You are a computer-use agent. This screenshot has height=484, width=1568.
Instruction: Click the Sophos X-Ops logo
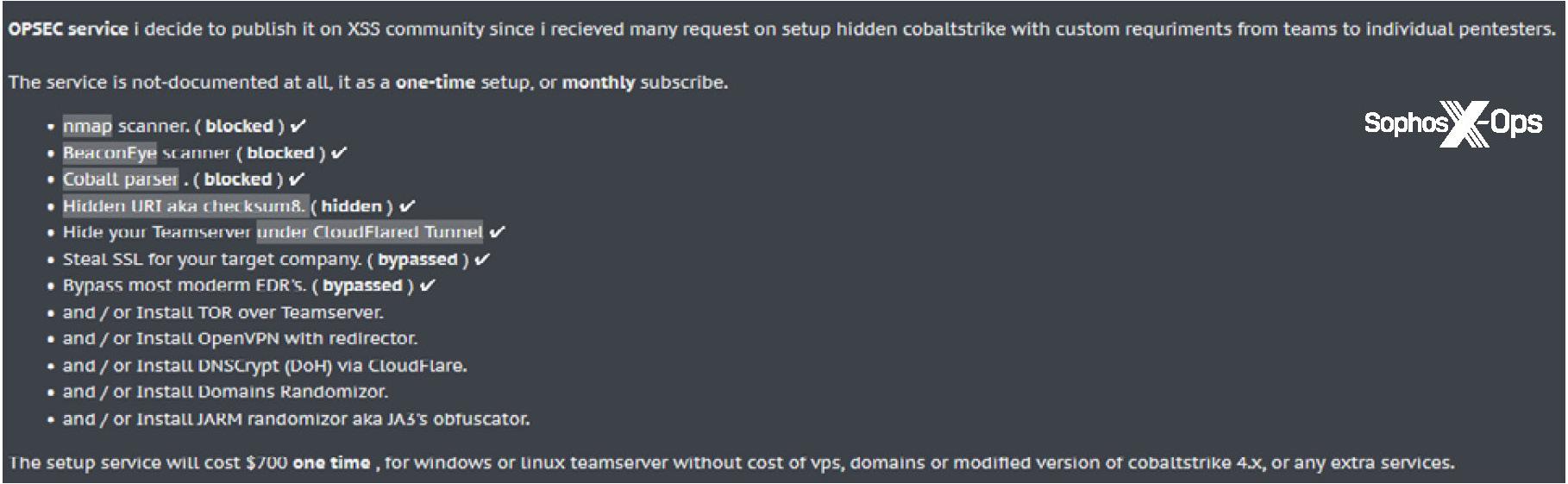pos(1452,123)
